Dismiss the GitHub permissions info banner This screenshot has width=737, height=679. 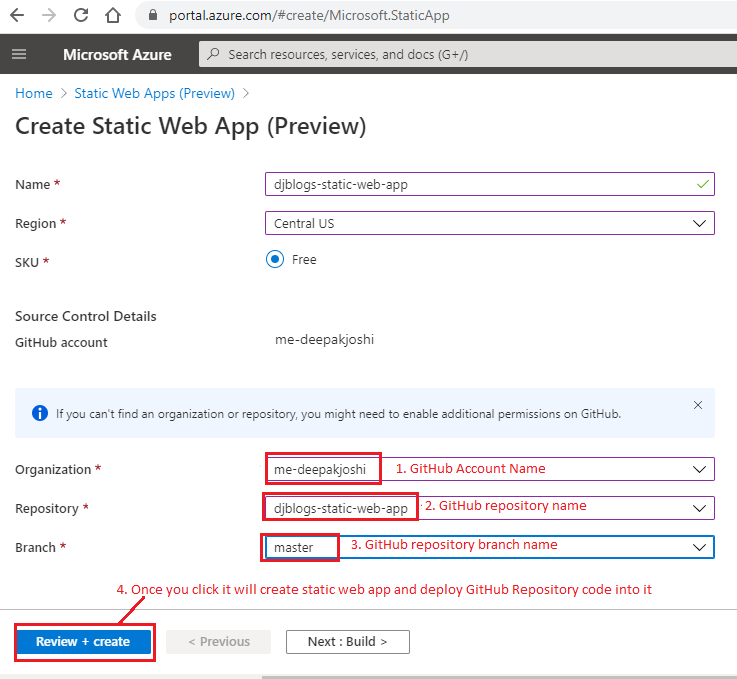click(698, 405)
